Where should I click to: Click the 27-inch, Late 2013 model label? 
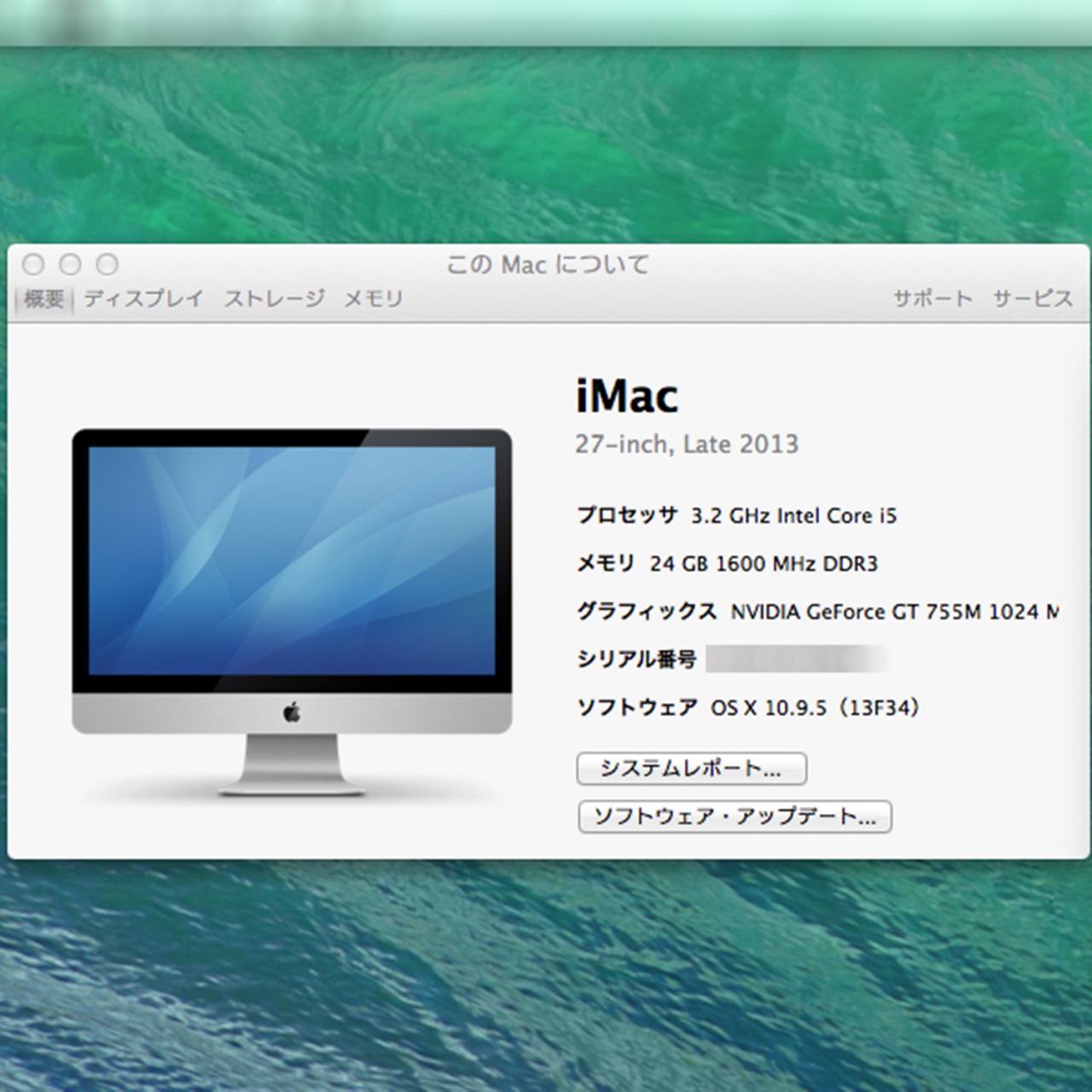[687, 444]
